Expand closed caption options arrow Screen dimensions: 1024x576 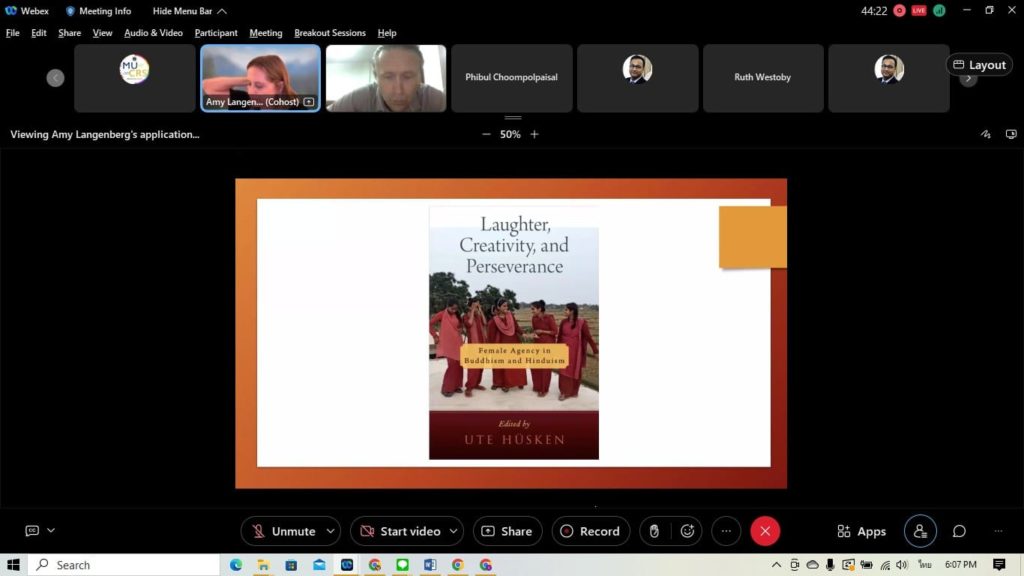pyautogui.click(x=51, y=530)
